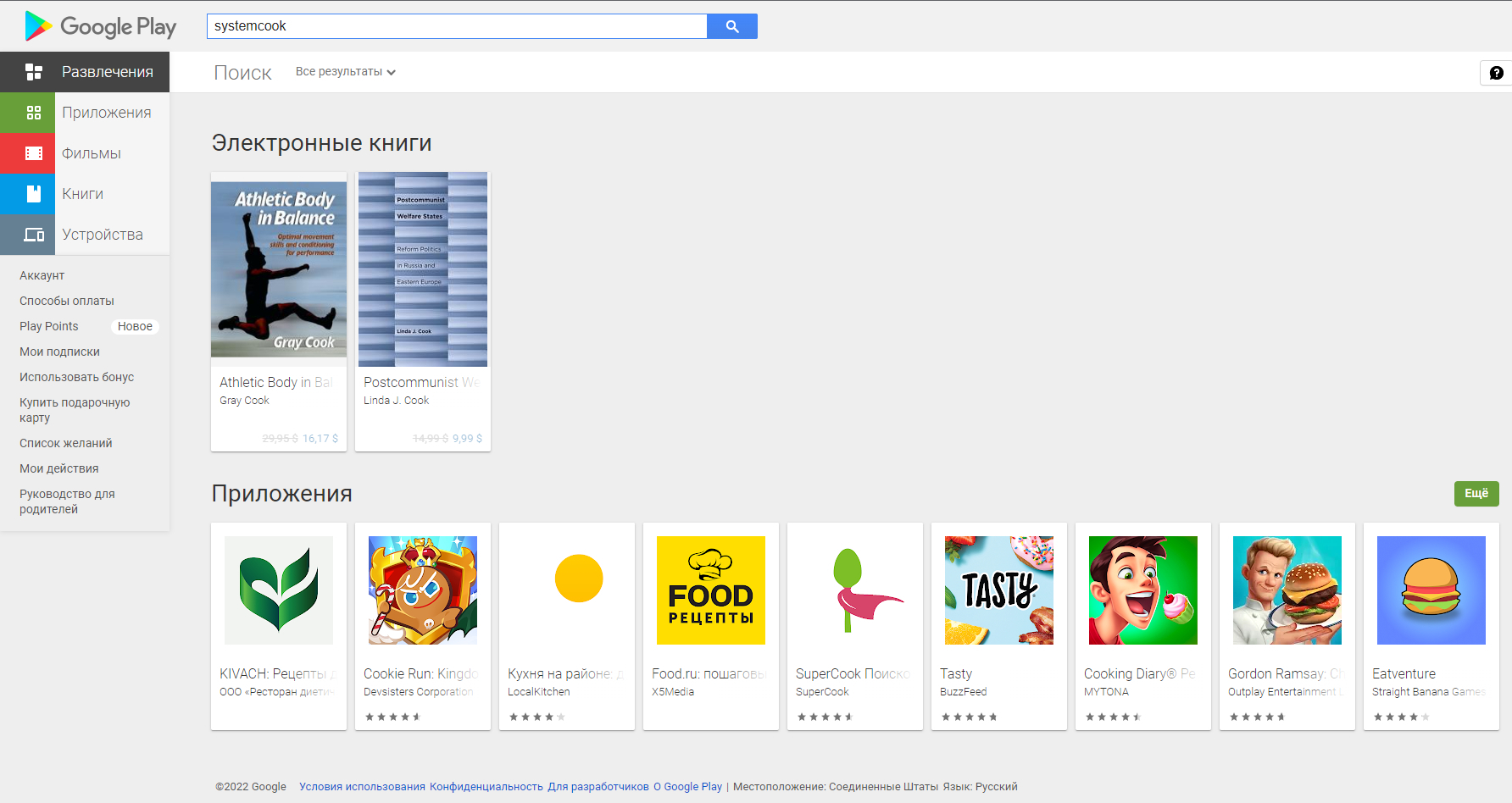Image resolution: width=1512 pixels, height=803 pixels.
Task: Click the Outplay Entertainment developer link
Action: coord(1285,692)
